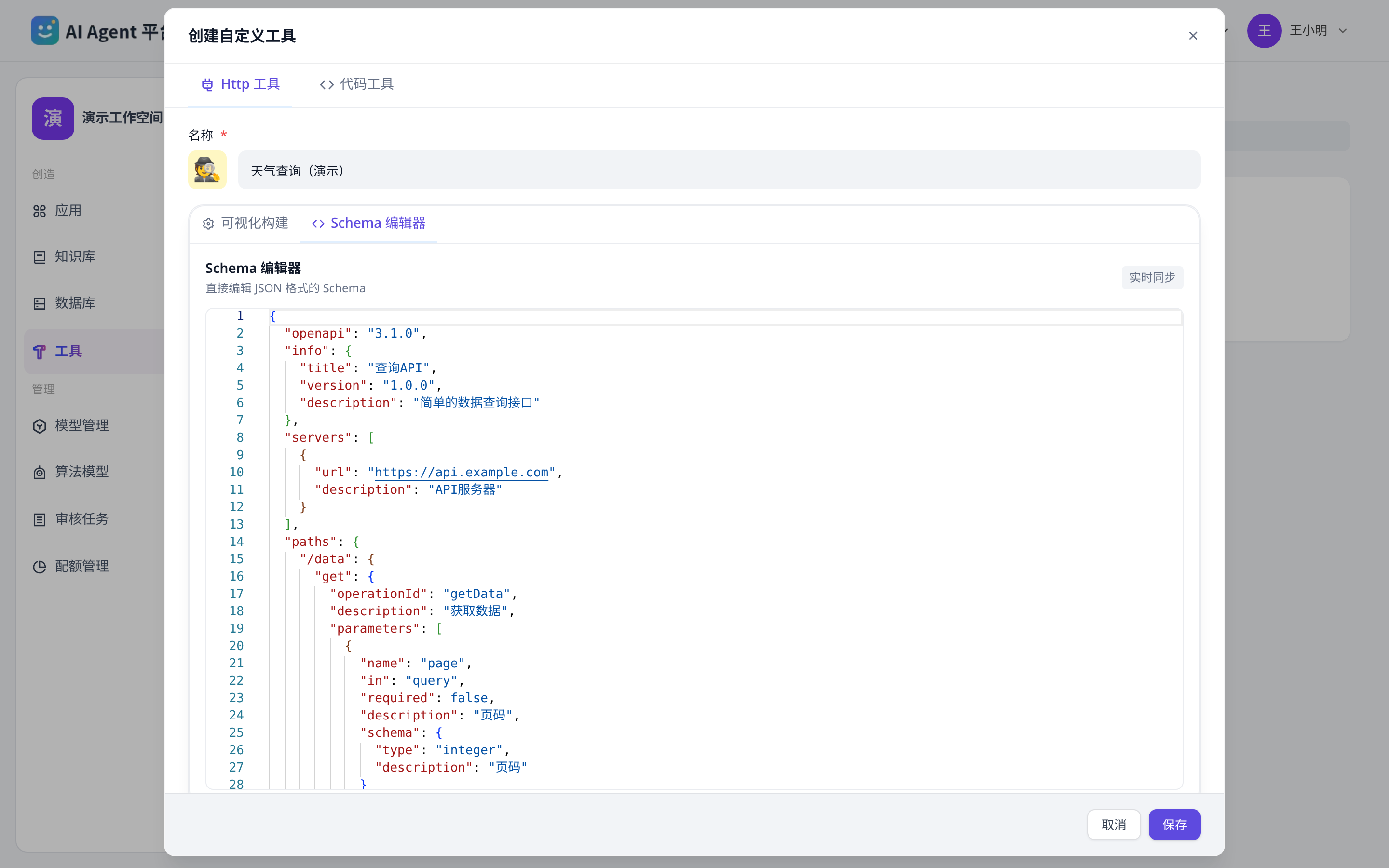
Task: Click the "name": "page" line
Action: (416, 663)
